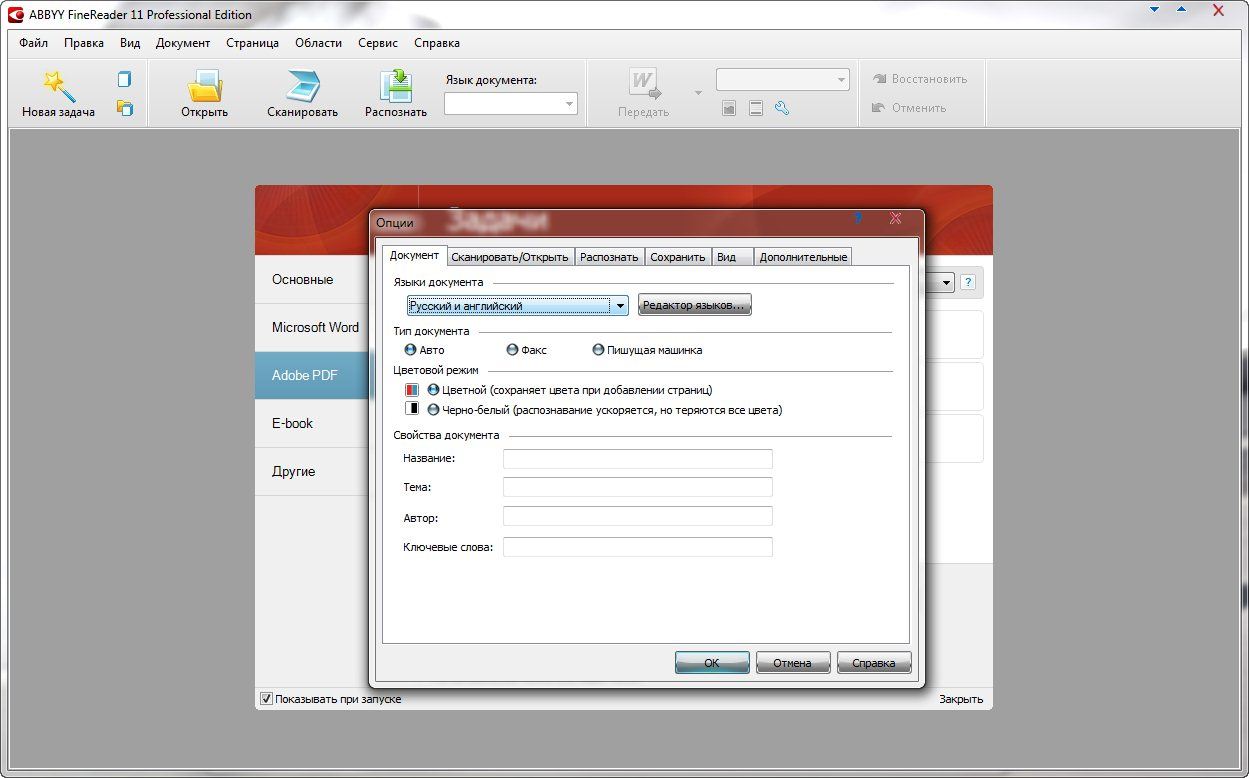Viewport: 1249px width, 778px height.
Task: Select the Факс document type option
Action: (x=513, y=350)
